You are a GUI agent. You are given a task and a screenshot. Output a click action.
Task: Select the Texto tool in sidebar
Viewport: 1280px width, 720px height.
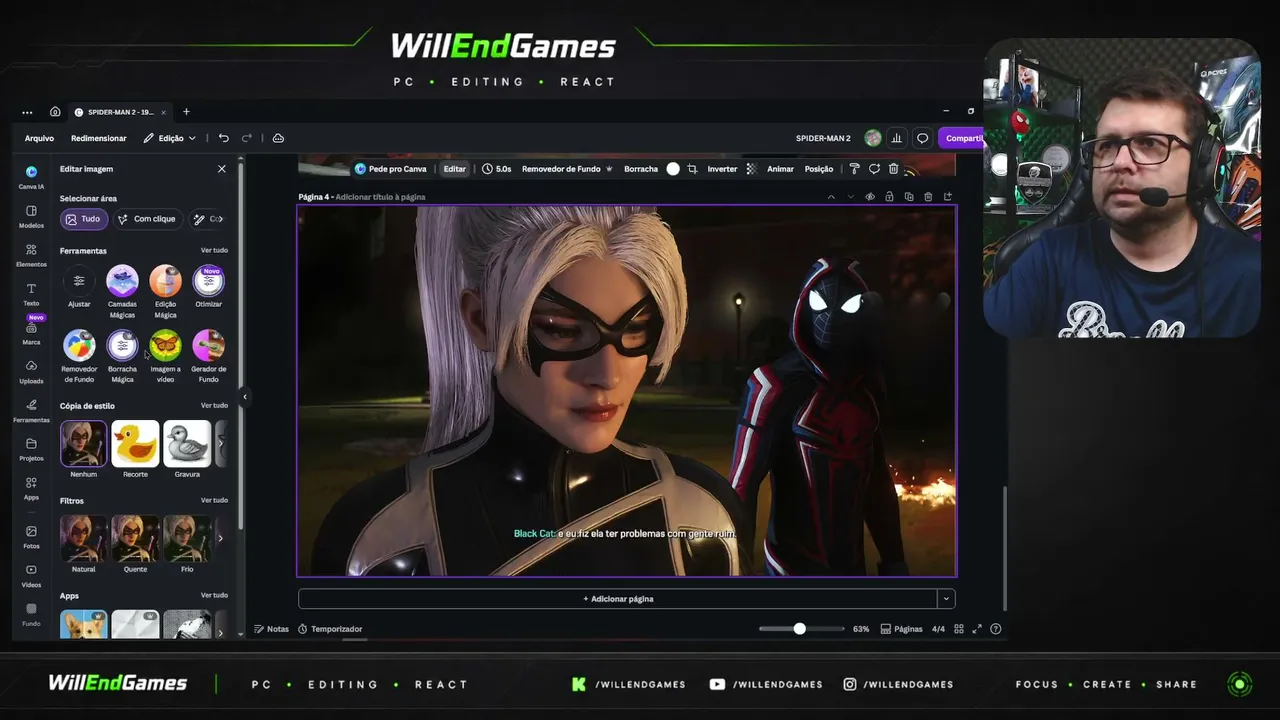pyautogui.click(x=31, y=294)
